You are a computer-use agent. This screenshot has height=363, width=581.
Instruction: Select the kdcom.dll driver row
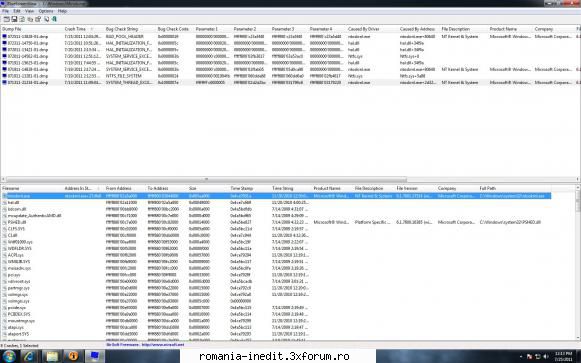click(276, 209)
